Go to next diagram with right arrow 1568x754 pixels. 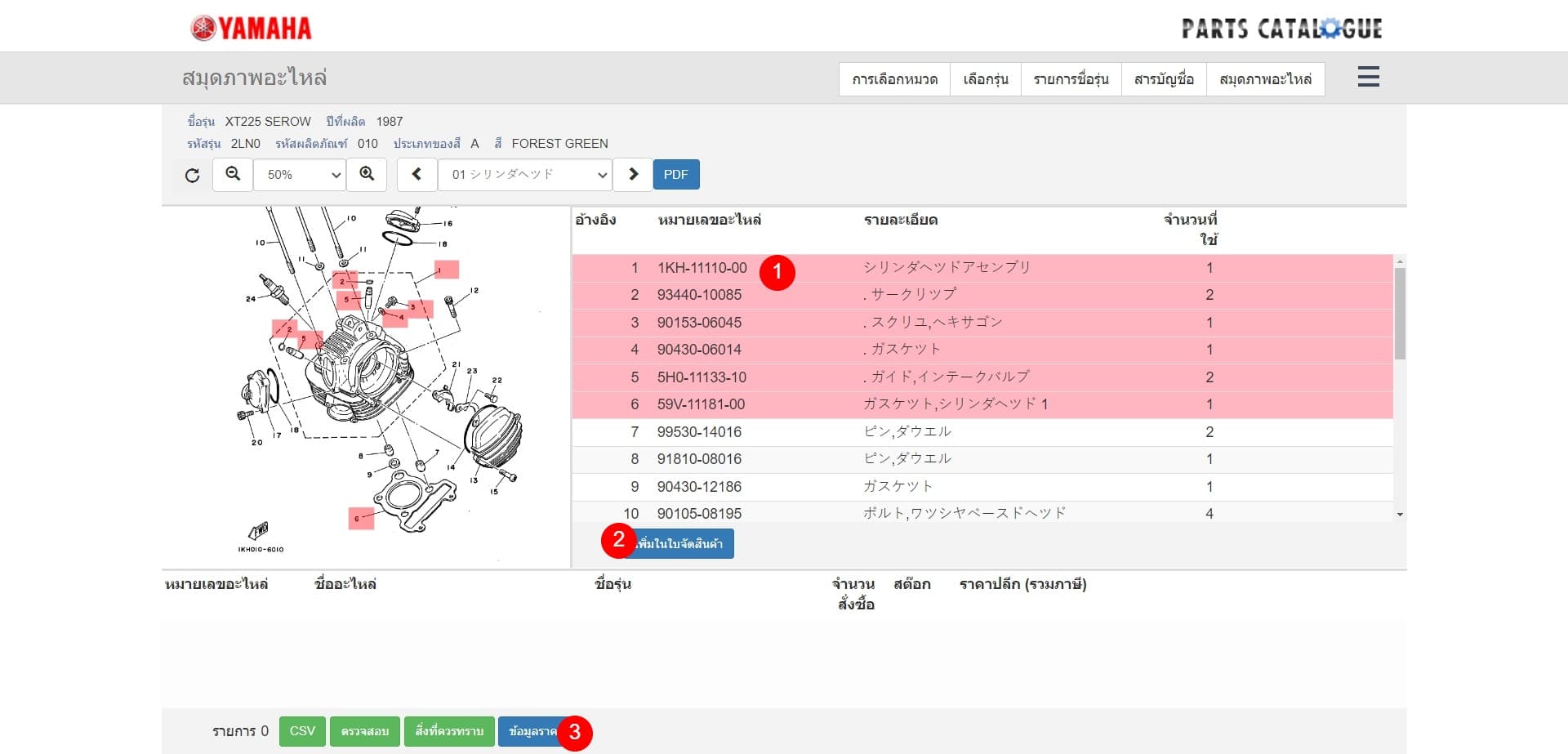pos(633,174)
